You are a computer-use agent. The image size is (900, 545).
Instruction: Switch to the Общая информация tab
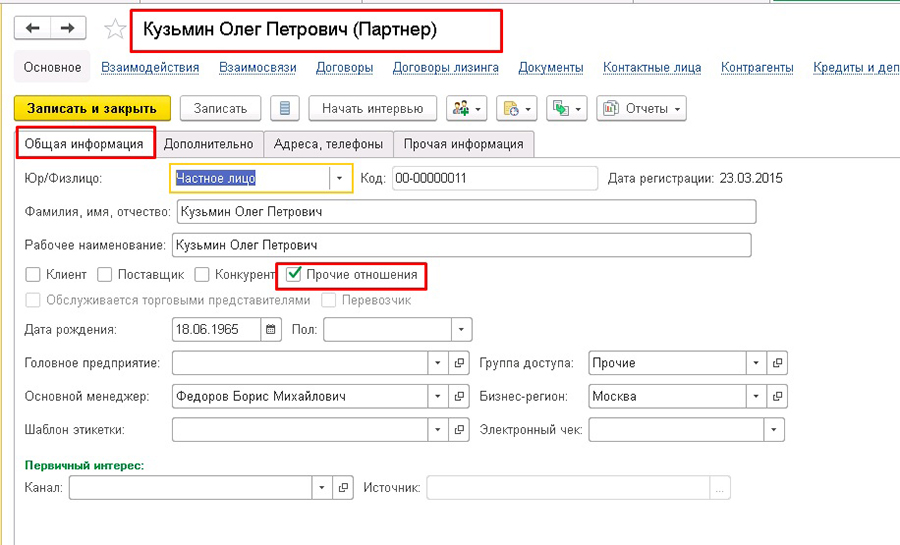[x=84, y=144]
